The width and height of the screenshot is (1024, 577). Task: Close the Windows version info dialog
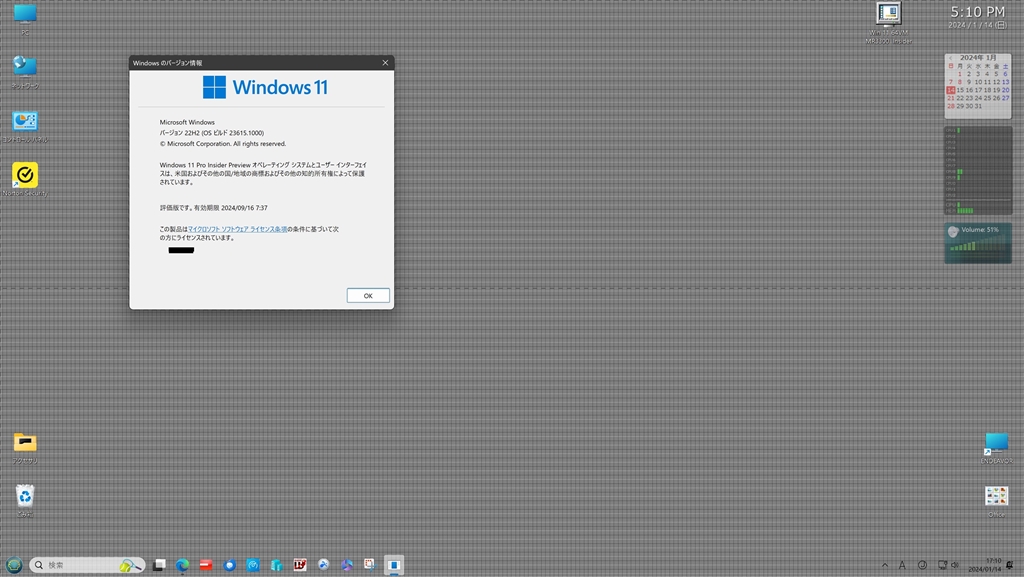[x=385, y=63]
